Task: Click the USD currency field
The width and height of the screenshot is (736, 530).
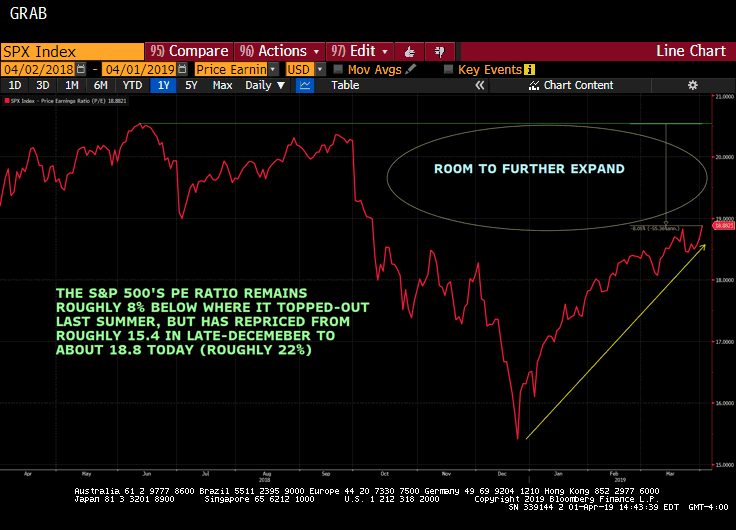Action: tap(300, 69)
